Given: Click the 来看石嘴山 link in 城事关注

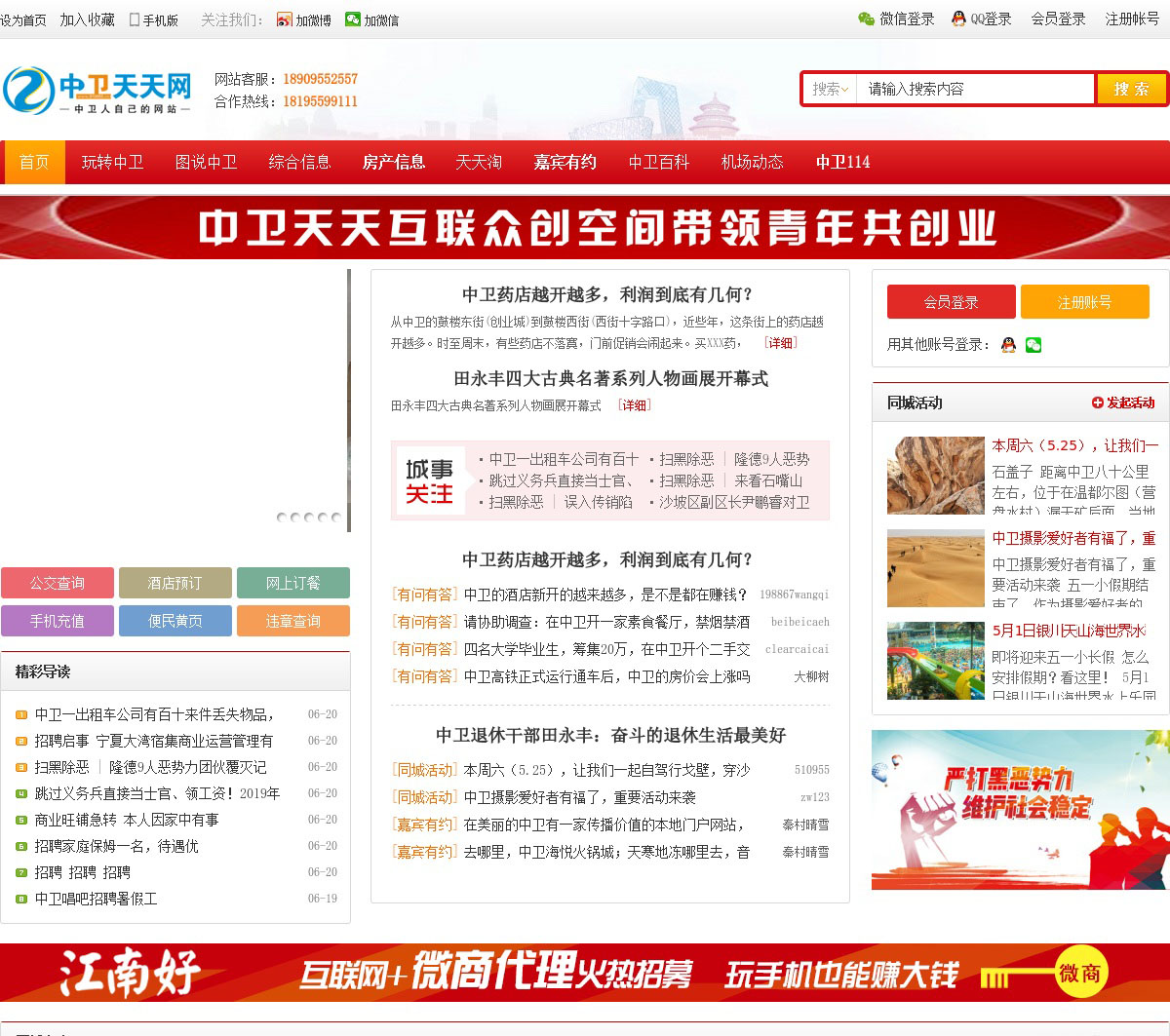Looking at the screenshot, I should tap(768, 480).
